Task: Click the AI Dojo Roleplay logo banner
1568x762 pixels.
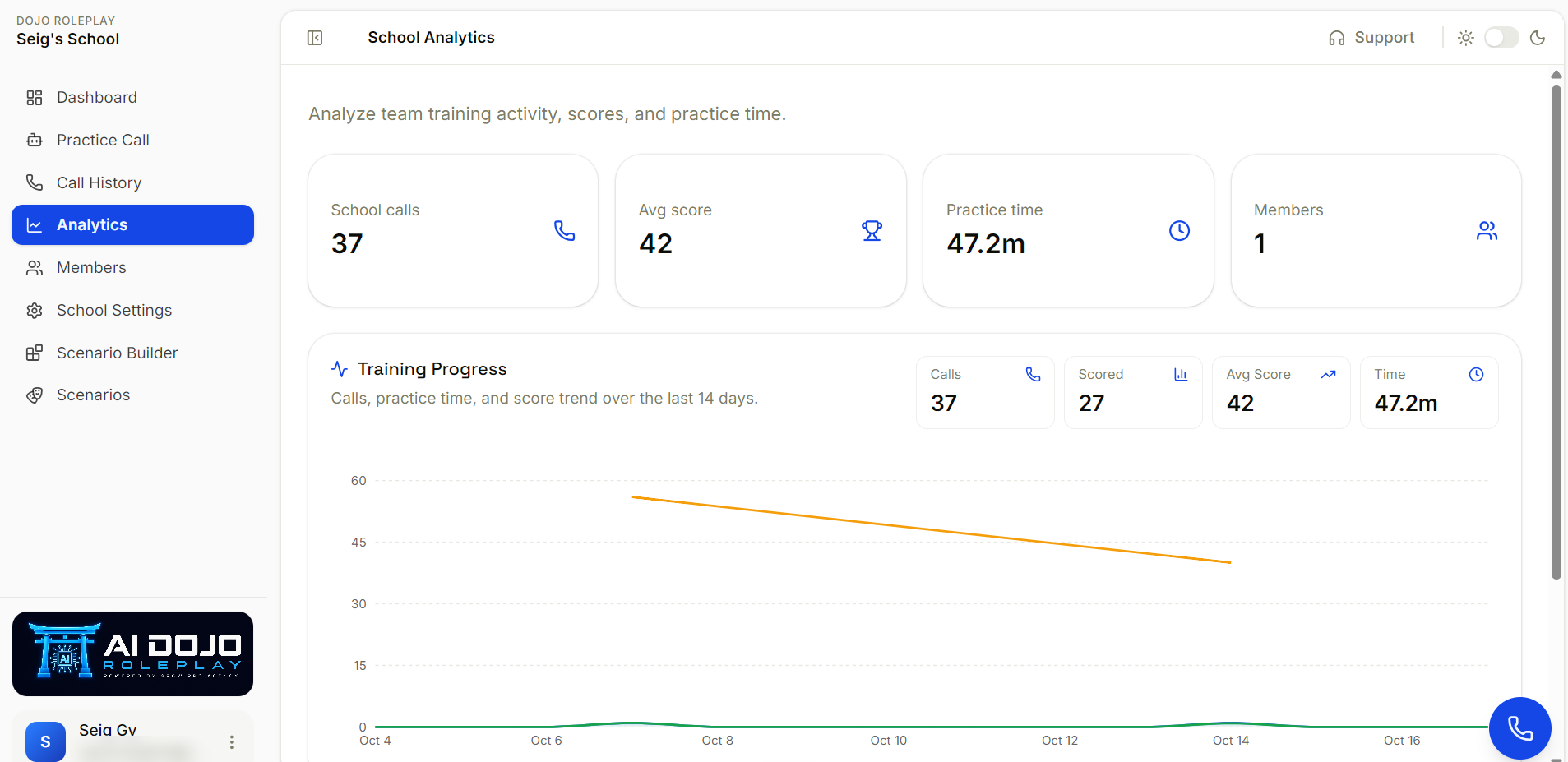Action: pyautogui.click(x=132, y=654)
